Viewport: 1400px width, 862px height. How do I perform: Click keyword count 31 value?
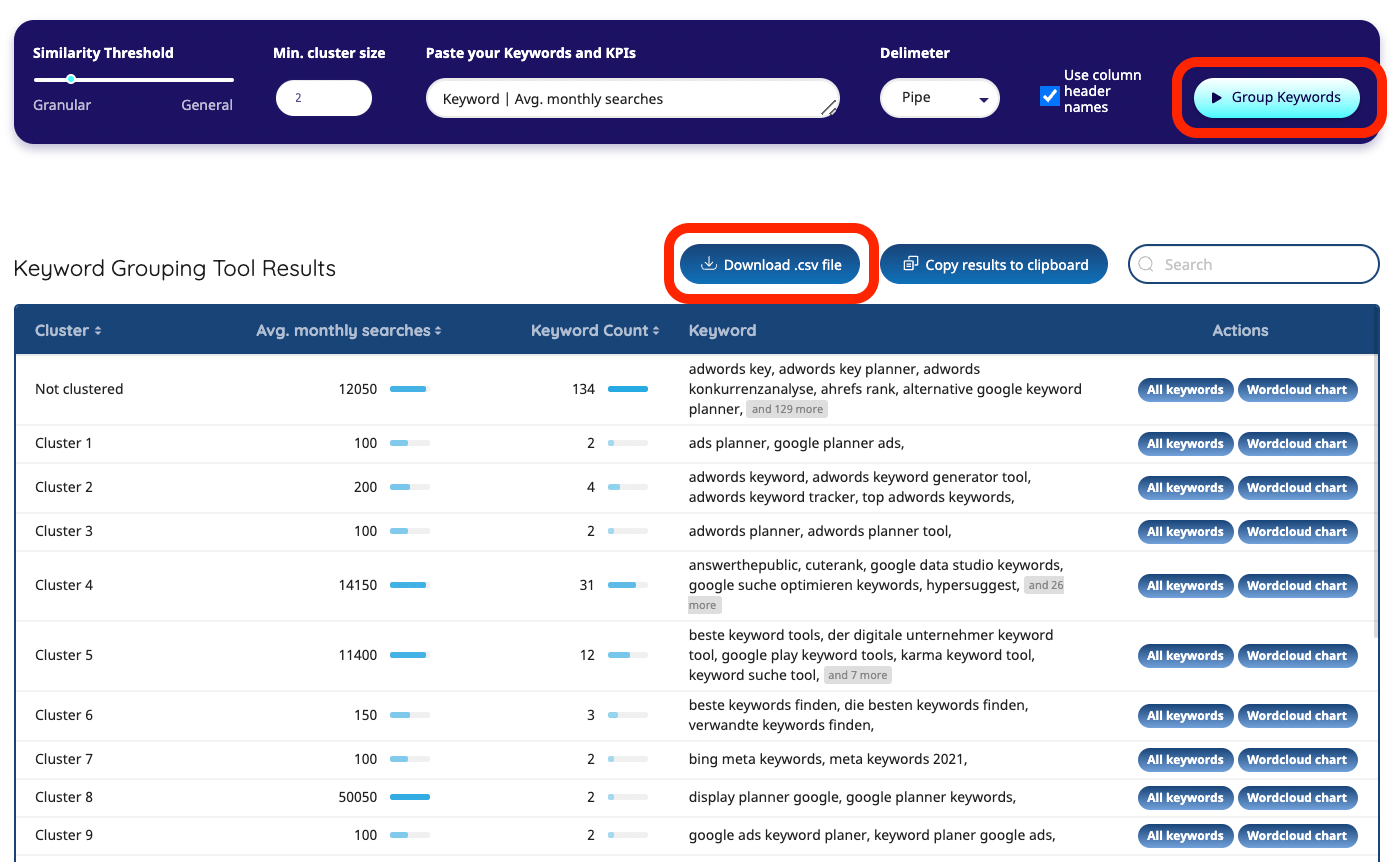click(587, 585)
